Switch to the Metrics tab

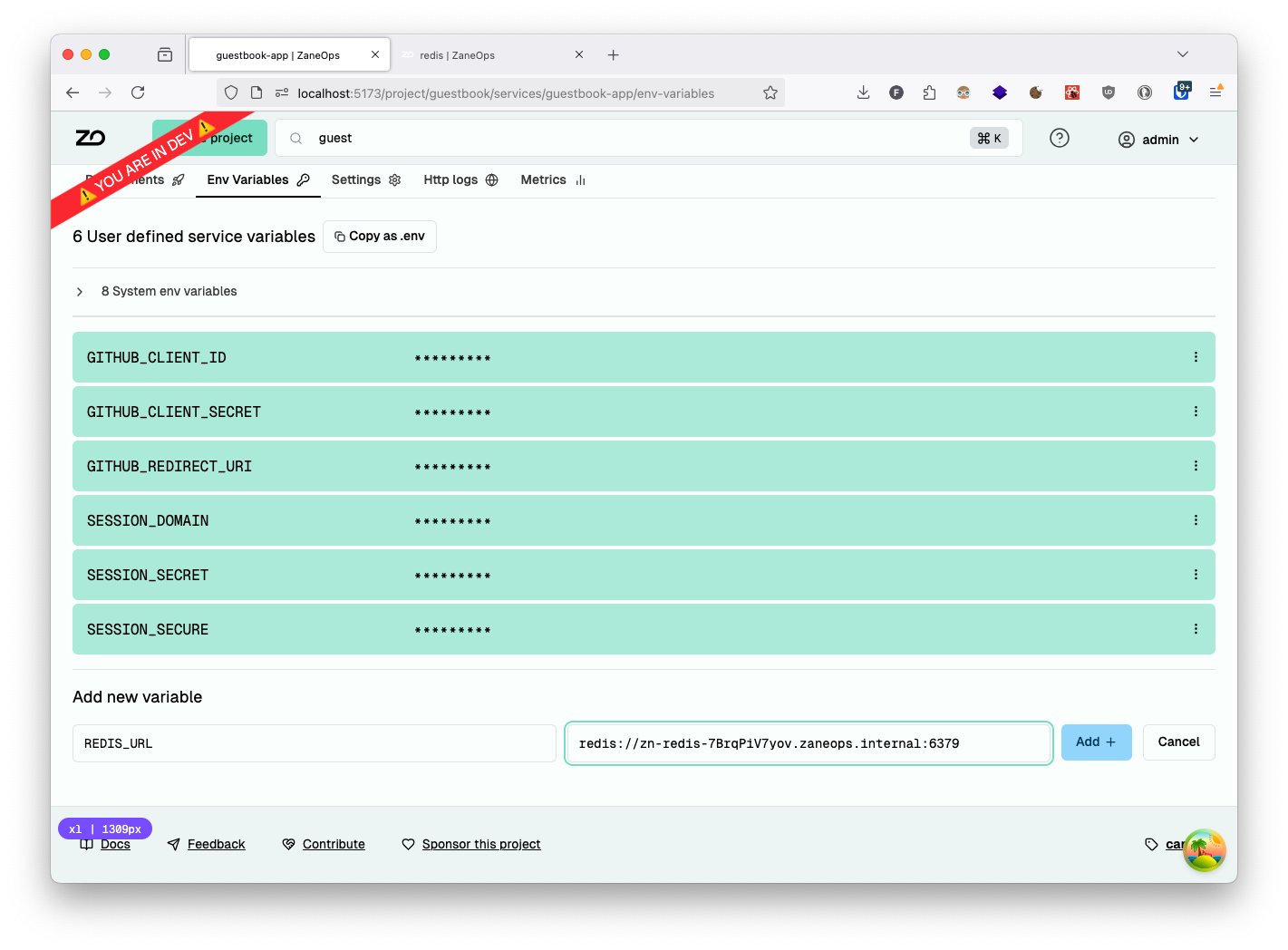(x=553, y=179)
